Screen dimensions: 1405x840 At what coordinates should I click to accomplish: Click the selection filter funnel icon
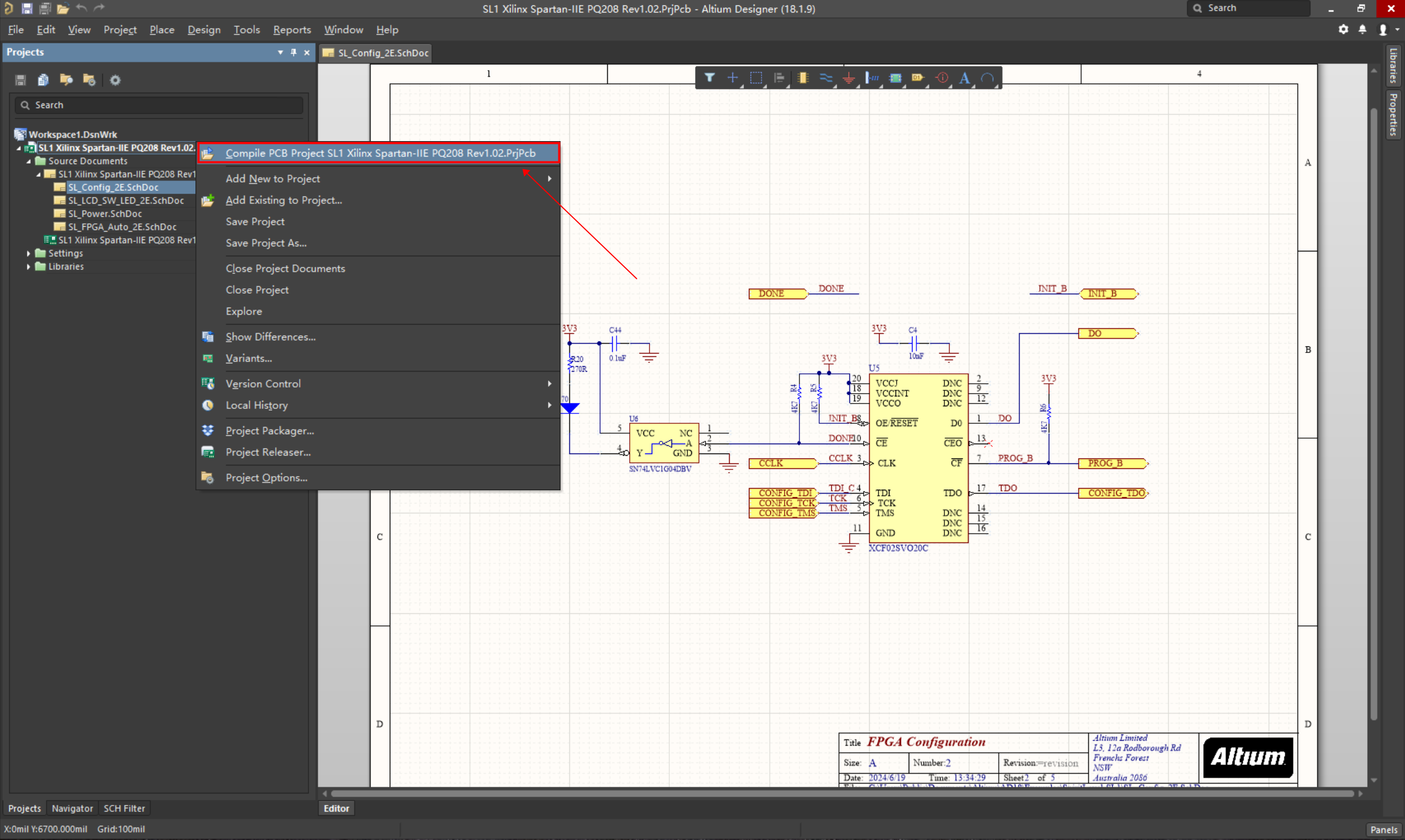[x=709, y=77]
